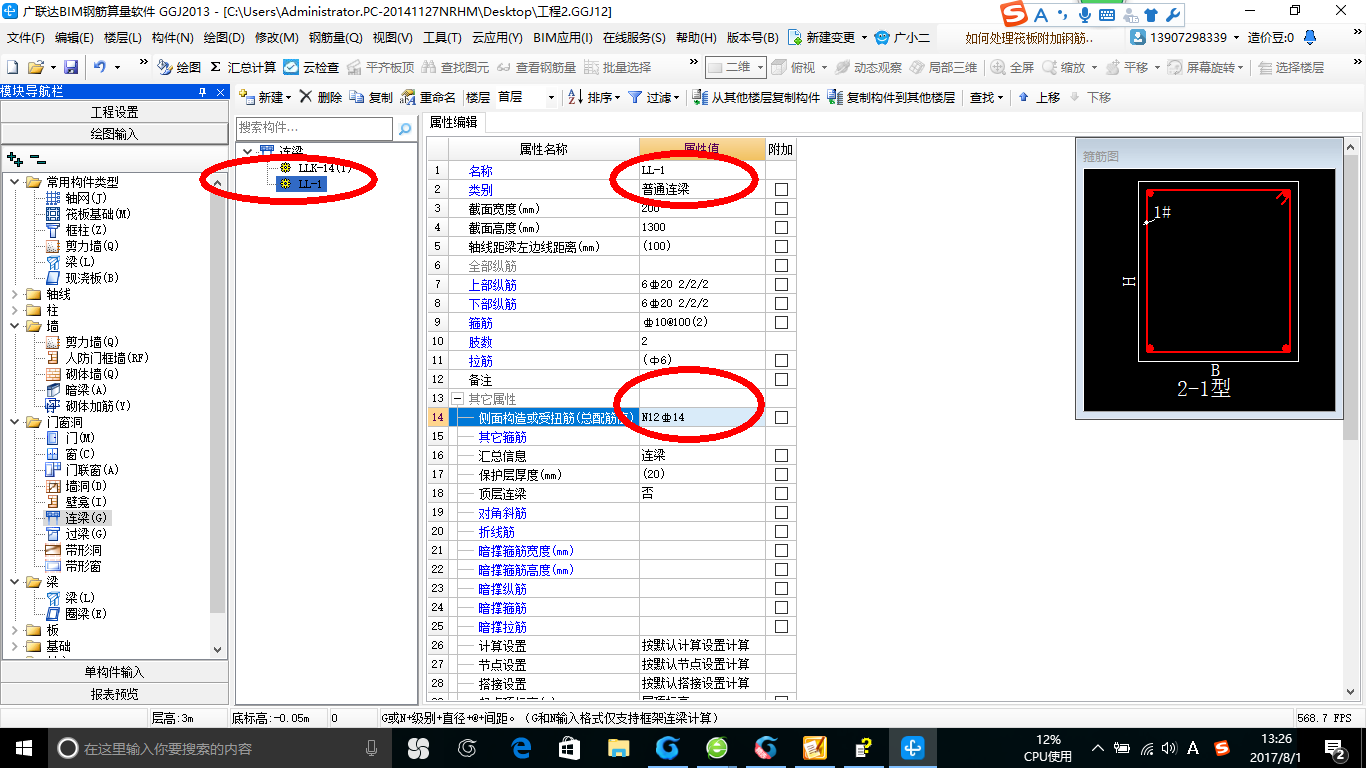Image resolution: width=1366 pixels, height=768 pixels.
Task: Select the 属性编辑 tab
Action: click(x=453, y=122)
